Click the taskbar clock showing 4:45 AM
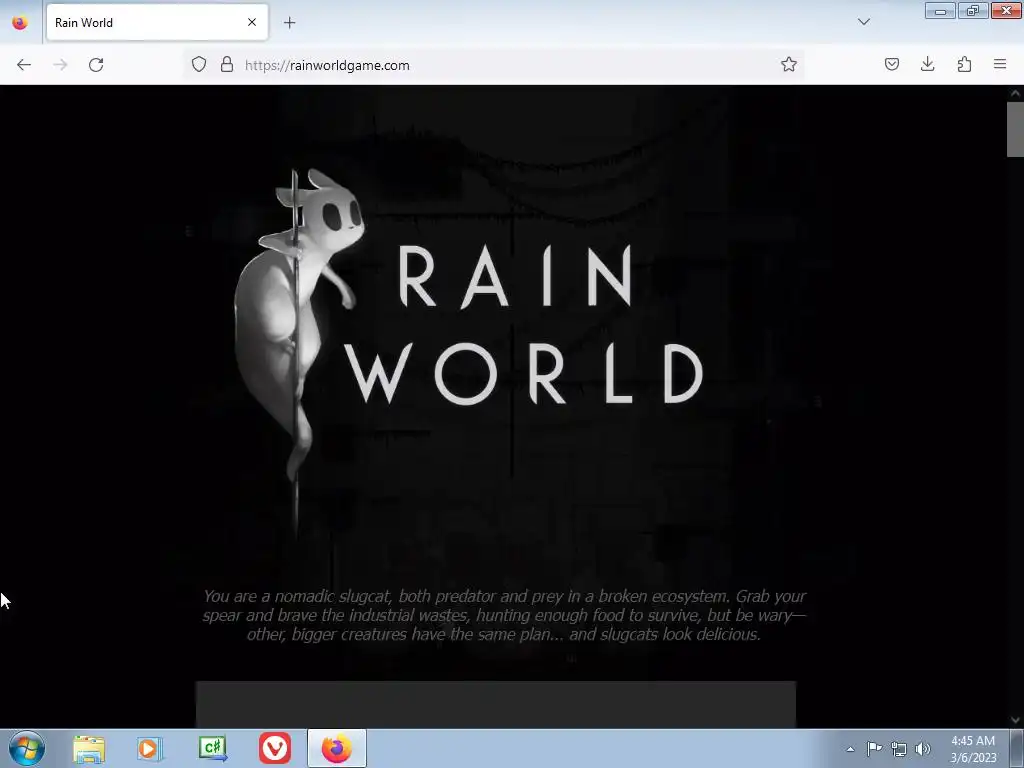The image size is (1024, 768). point(973,749)
